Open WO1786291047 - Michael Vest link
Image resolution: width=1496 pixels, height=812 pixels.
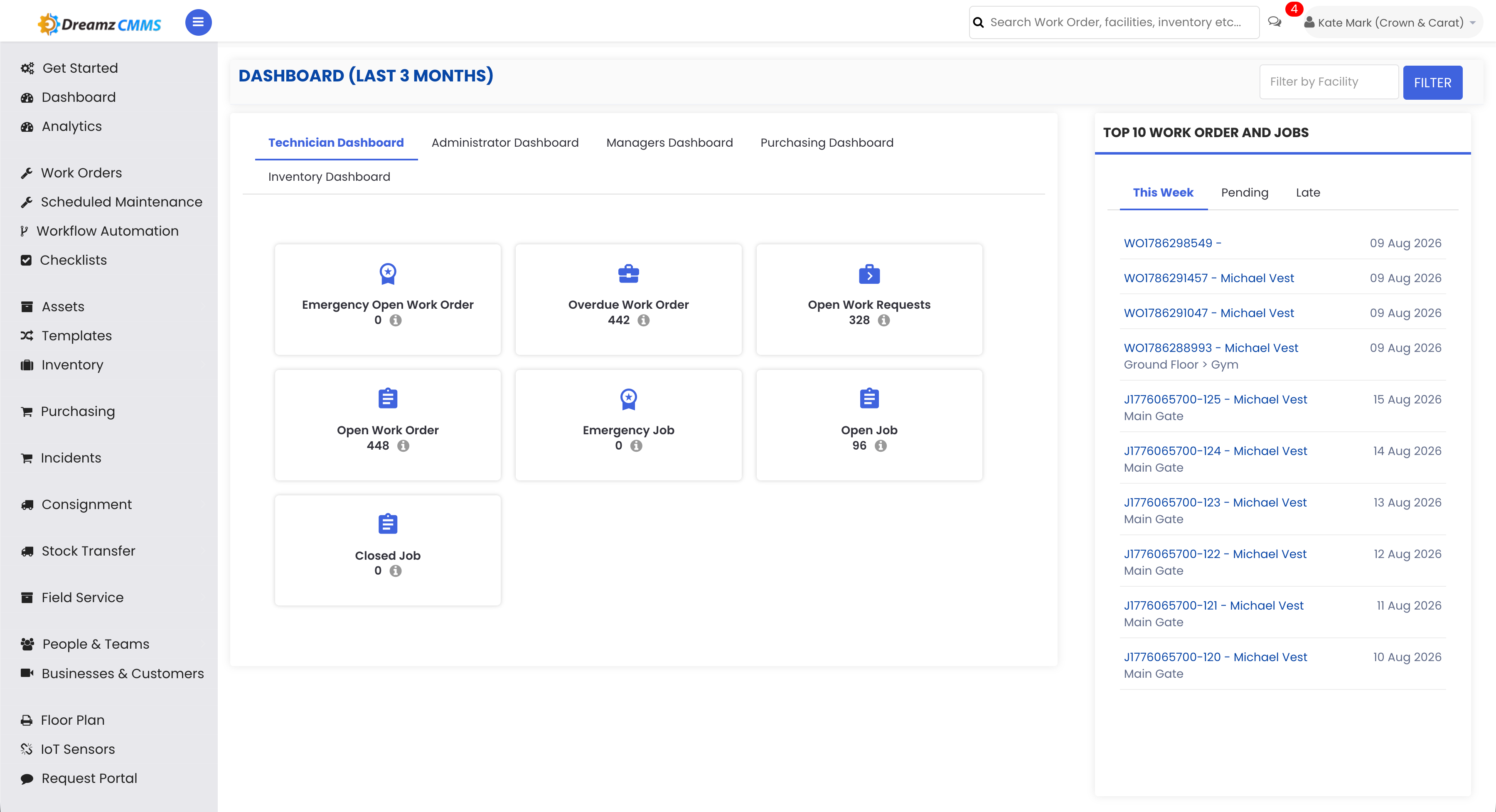pyautogui.click(x=1208, y=313)
